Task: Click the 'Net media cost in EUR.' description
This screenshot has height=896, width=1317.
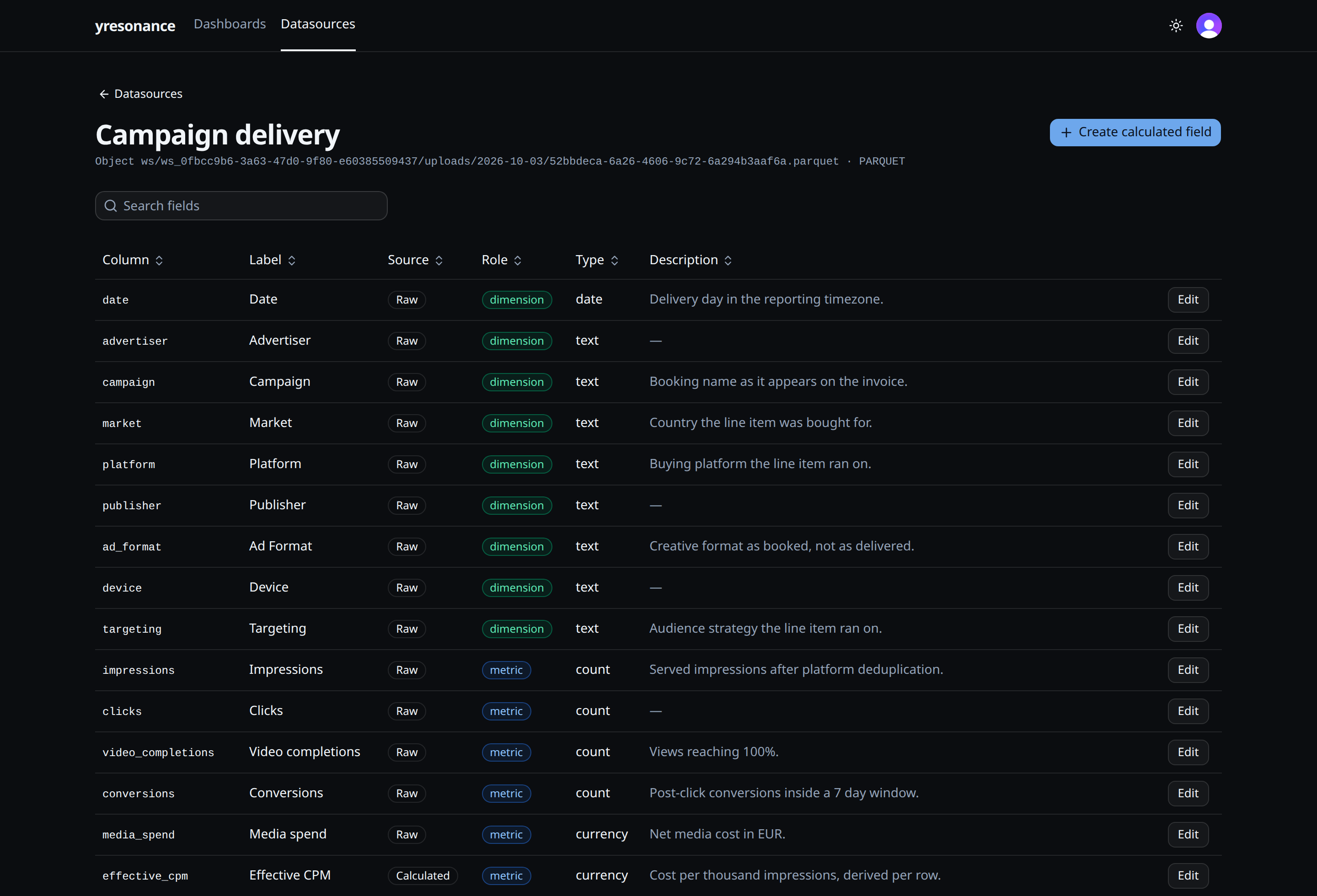Action: 717,834
